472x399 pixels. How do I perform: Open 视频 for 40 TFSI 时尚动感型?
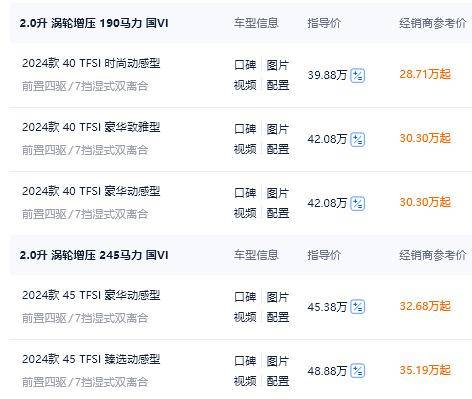tap(245, 85)
